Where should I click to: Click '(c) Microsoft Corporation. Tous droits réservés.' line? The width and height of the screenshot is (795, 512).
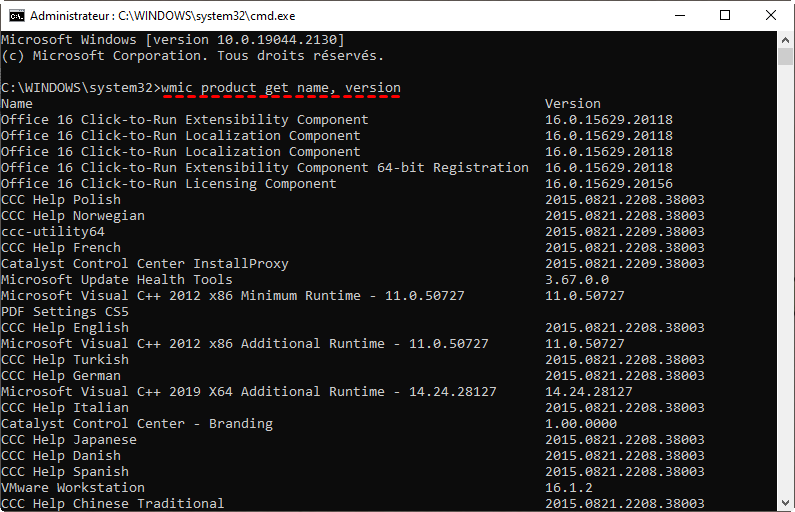pos(193,56)
